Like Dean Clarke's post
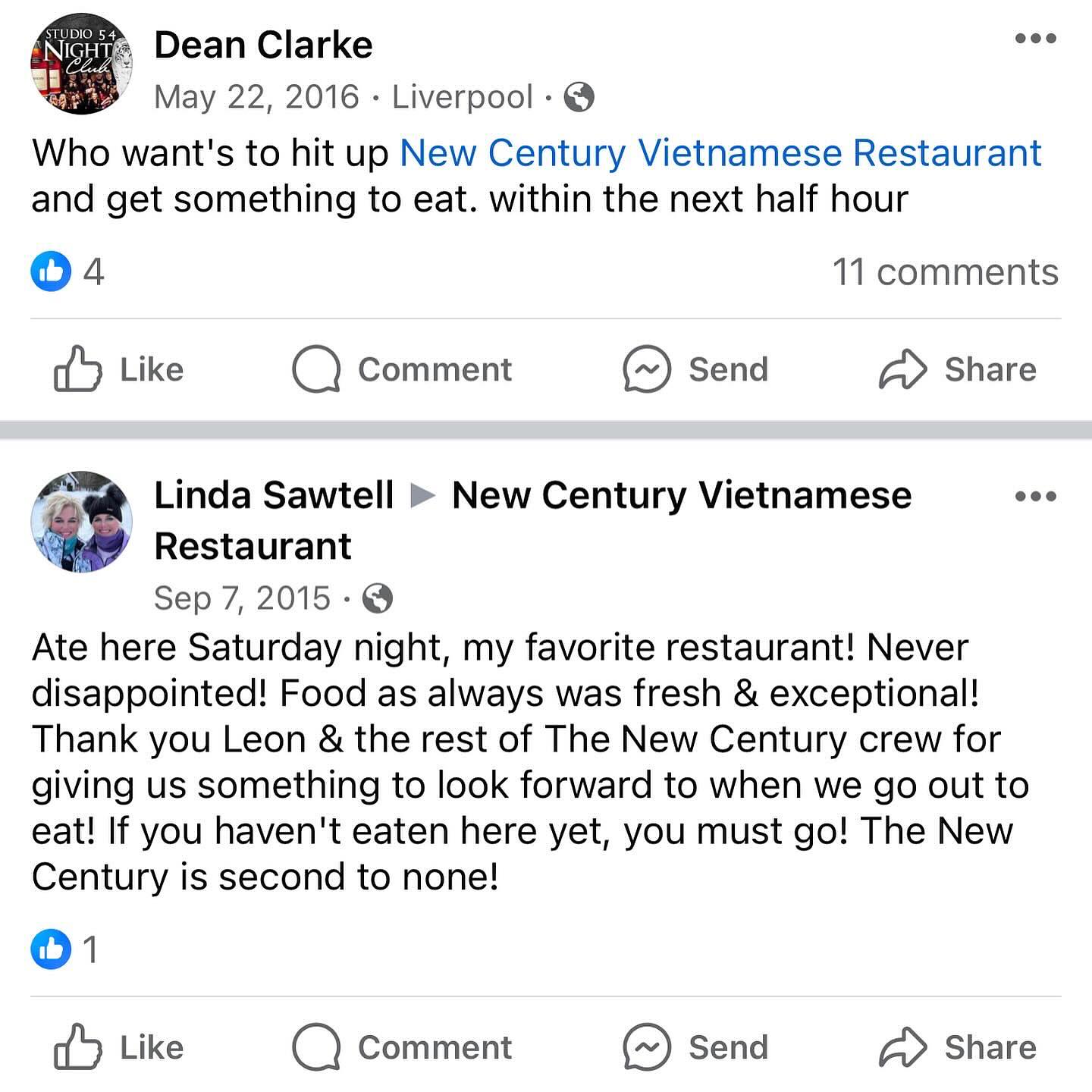1092x1092 pixels. (119, 369)
